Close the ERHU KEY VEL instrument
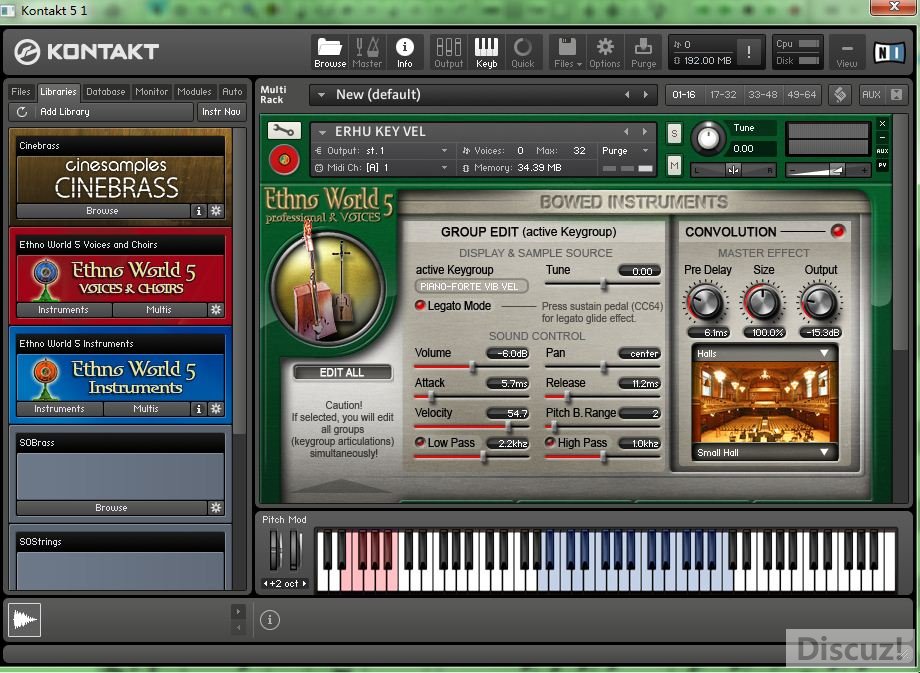920x673 pixels. coord(882,123)
